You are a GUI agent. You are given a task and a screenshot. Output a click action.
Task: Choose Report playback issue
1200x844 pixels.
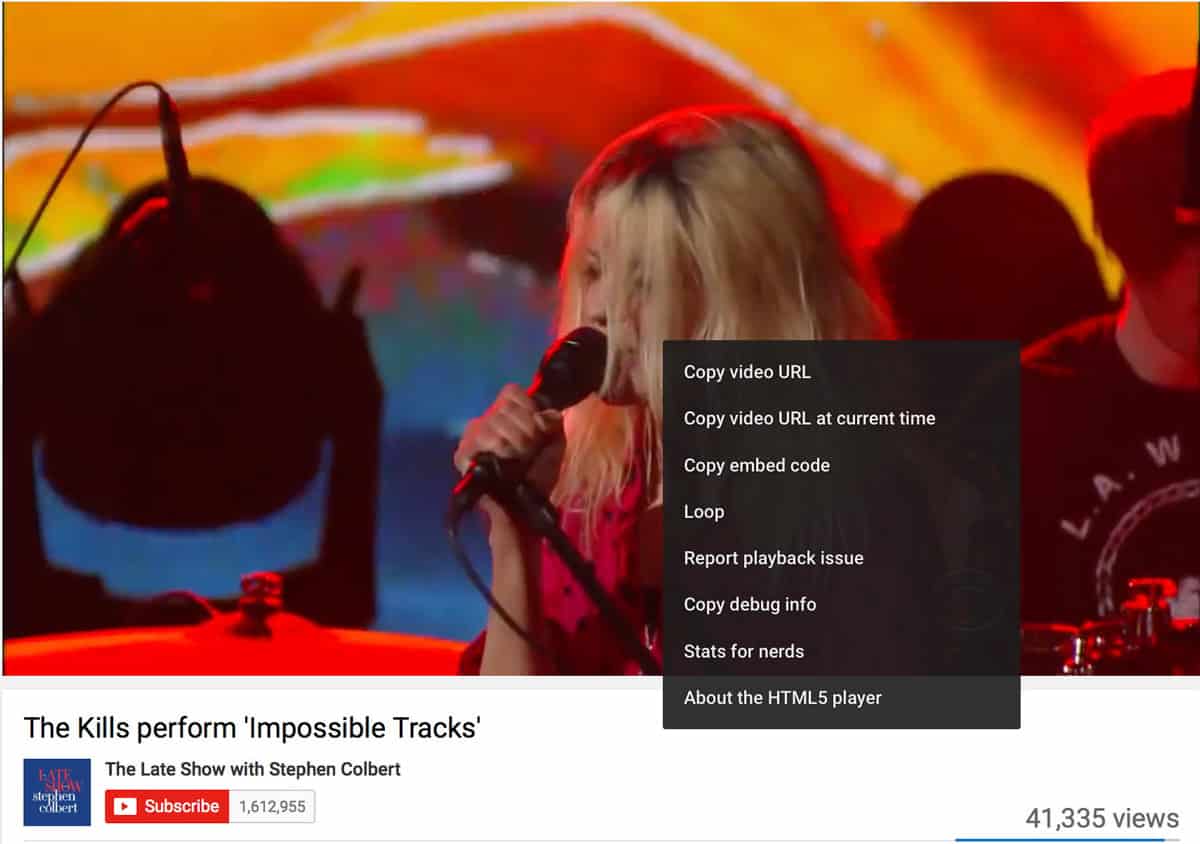tap(841, 558)
